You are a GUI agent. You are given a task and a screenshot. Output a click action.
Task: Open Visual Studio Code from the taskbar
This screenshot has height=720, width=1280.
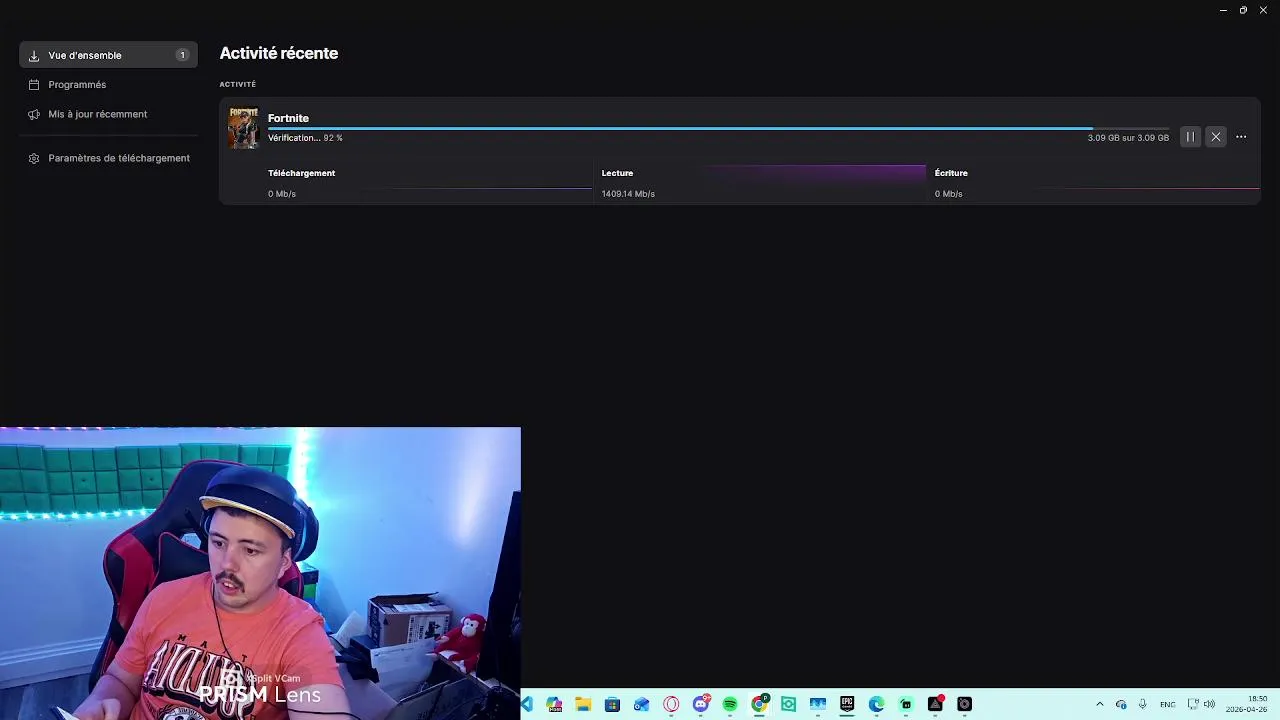527,704
